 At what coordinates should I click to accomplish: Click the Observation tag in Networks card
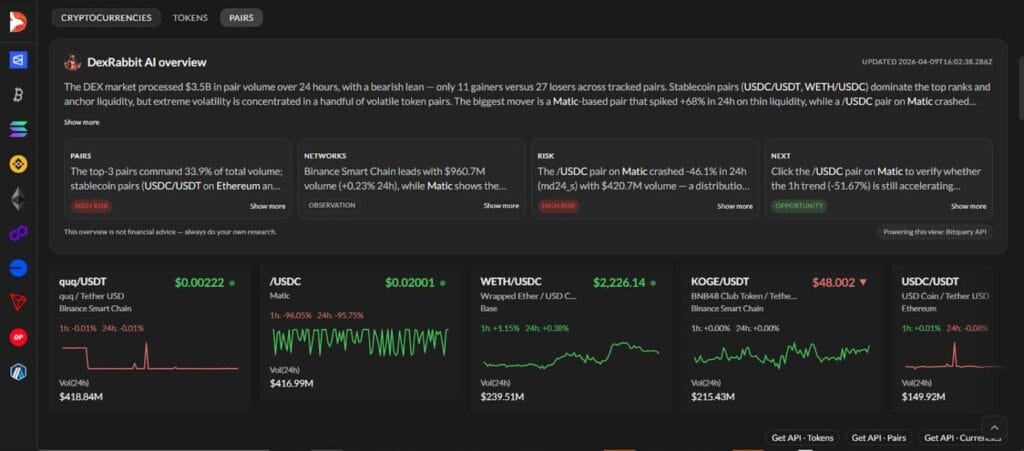point(332,205)
